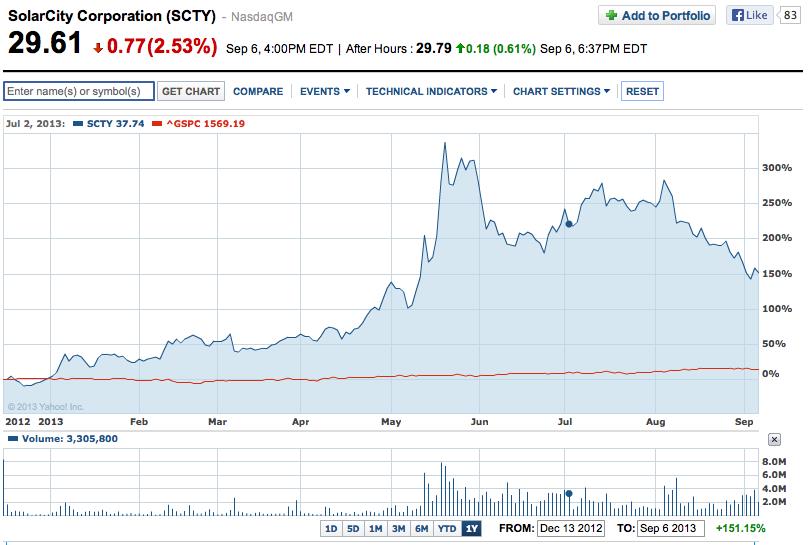This screenshot has width=812, height=545.
Task: Focus the 'Enter name(s) or symbol(s)' field
Action: 79,91
